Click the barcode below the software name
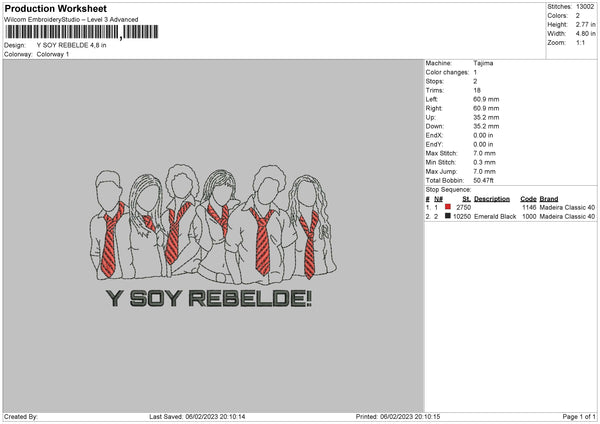The image size is (600, 424). (82, 32)
